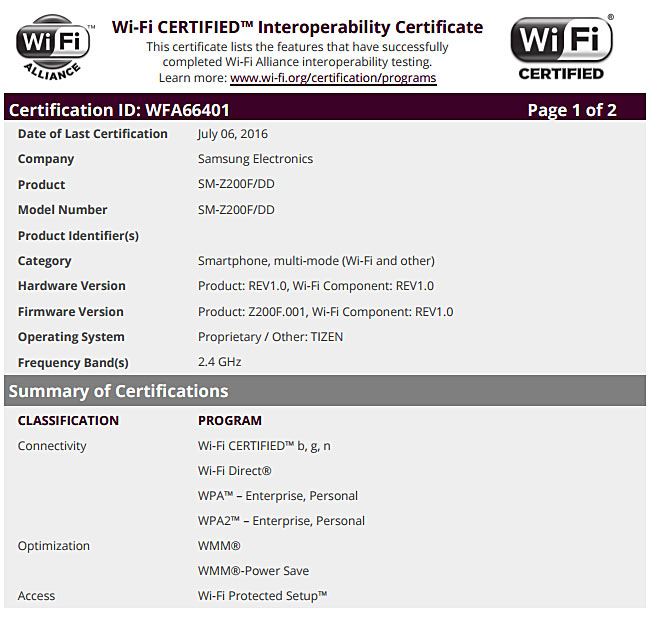Select the July 06, 2016 date value

(233, 134)
